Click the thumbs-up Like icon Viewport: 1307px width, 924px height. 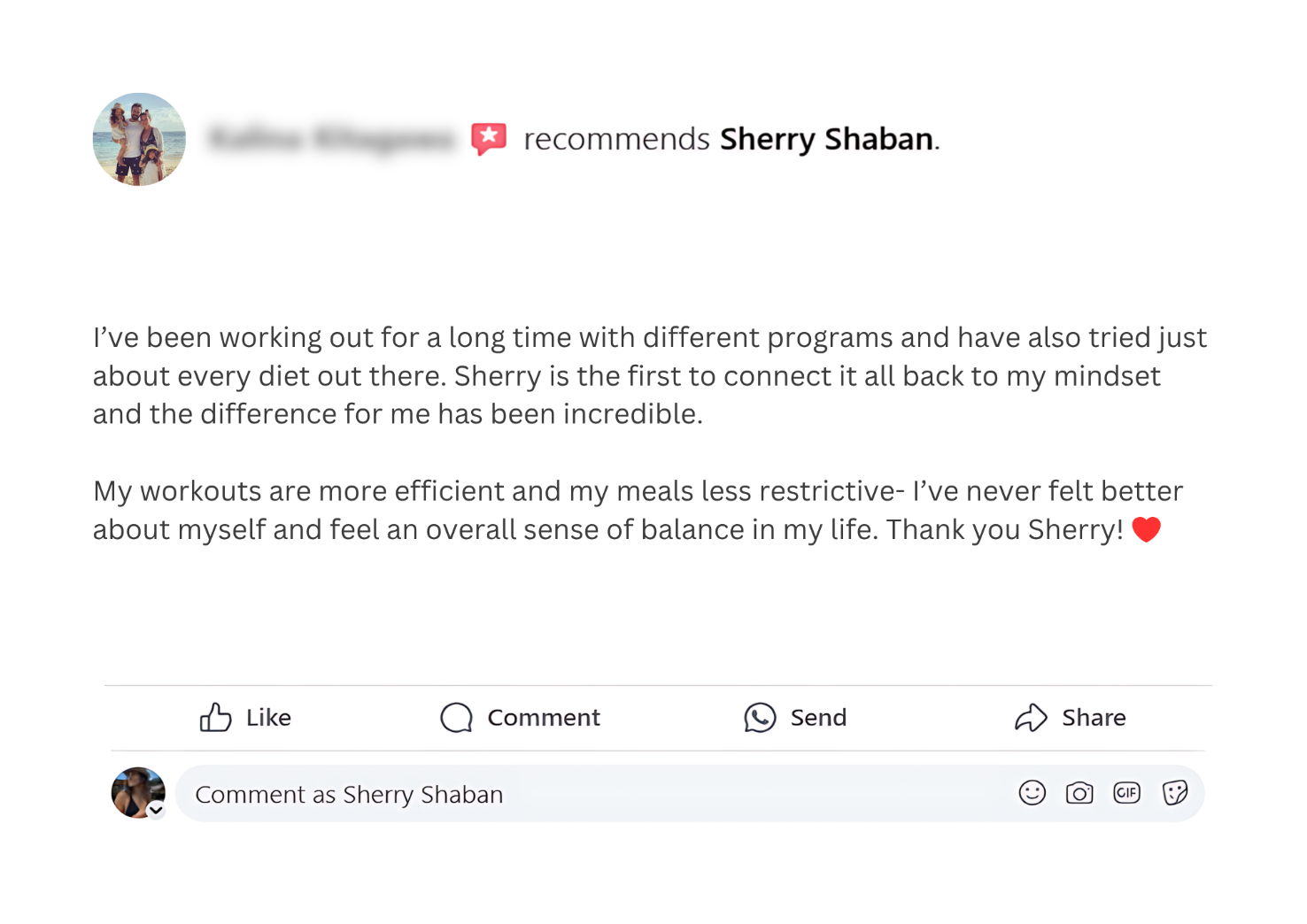[x=215, y=718]
